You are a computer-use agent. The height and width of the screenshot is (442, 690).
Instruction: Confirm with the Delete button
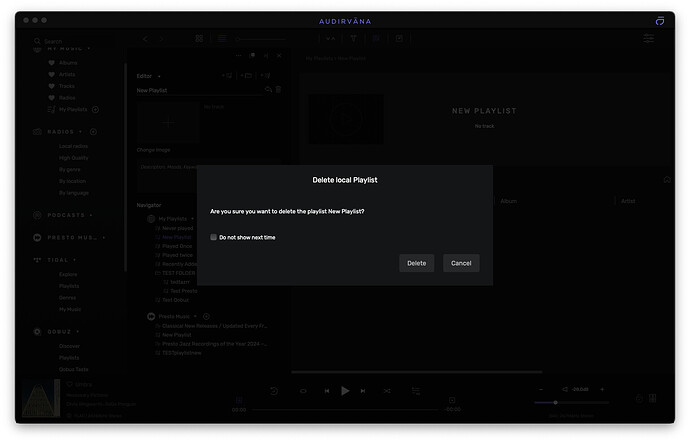pos(416,263)
